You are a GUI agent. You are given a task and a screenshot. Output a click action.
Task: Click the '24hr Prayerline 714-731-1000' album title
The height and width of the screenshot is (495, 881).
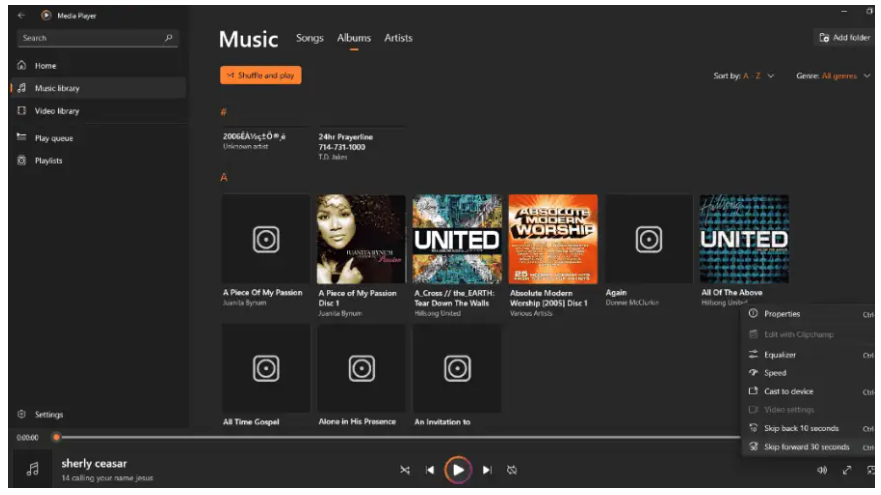tap(345, 142)
